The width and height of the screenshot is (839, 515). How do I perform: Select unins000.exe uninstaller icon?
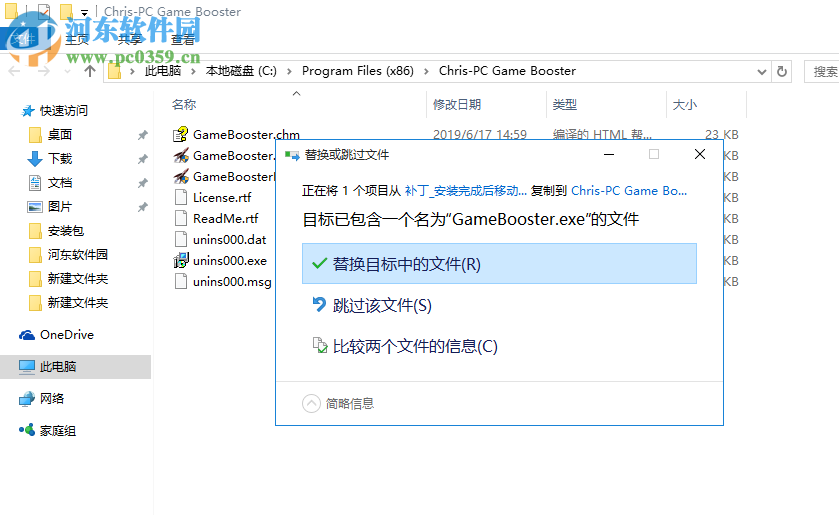[181, 260]
